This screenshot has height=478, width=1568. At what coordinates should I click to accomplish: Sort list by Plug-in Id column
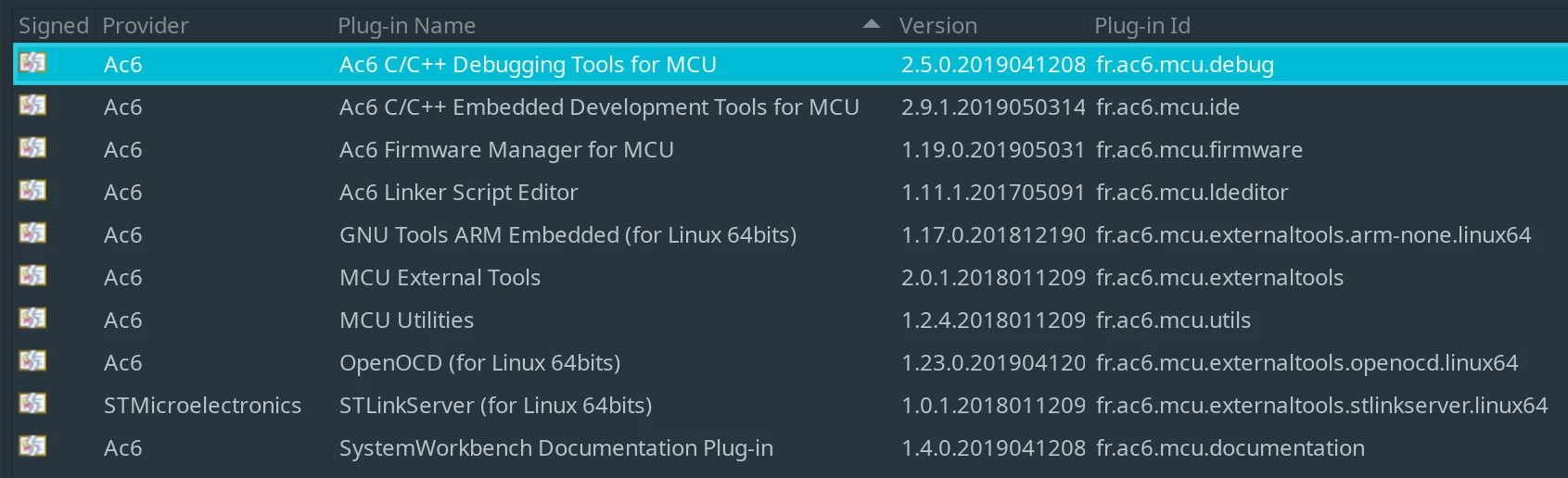(x=1142, y=26)
